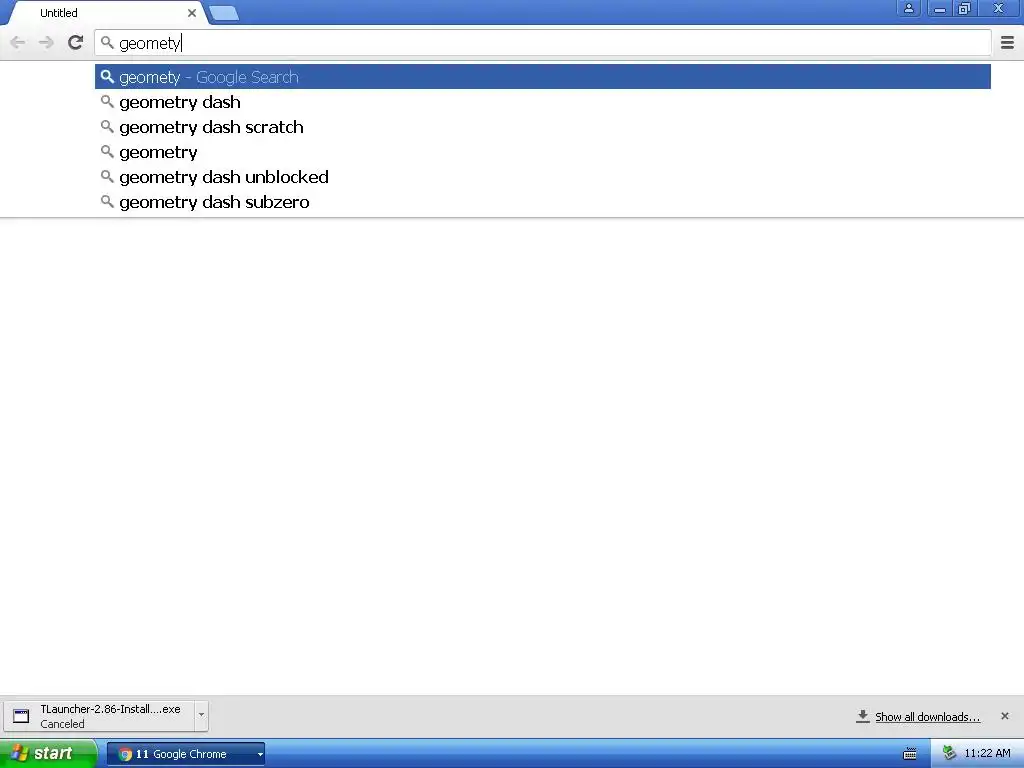Select 'geometry dash subzero' suggestion
Image resolution: width=1024 pixels, height=768 pixels.
click(543, 202)
